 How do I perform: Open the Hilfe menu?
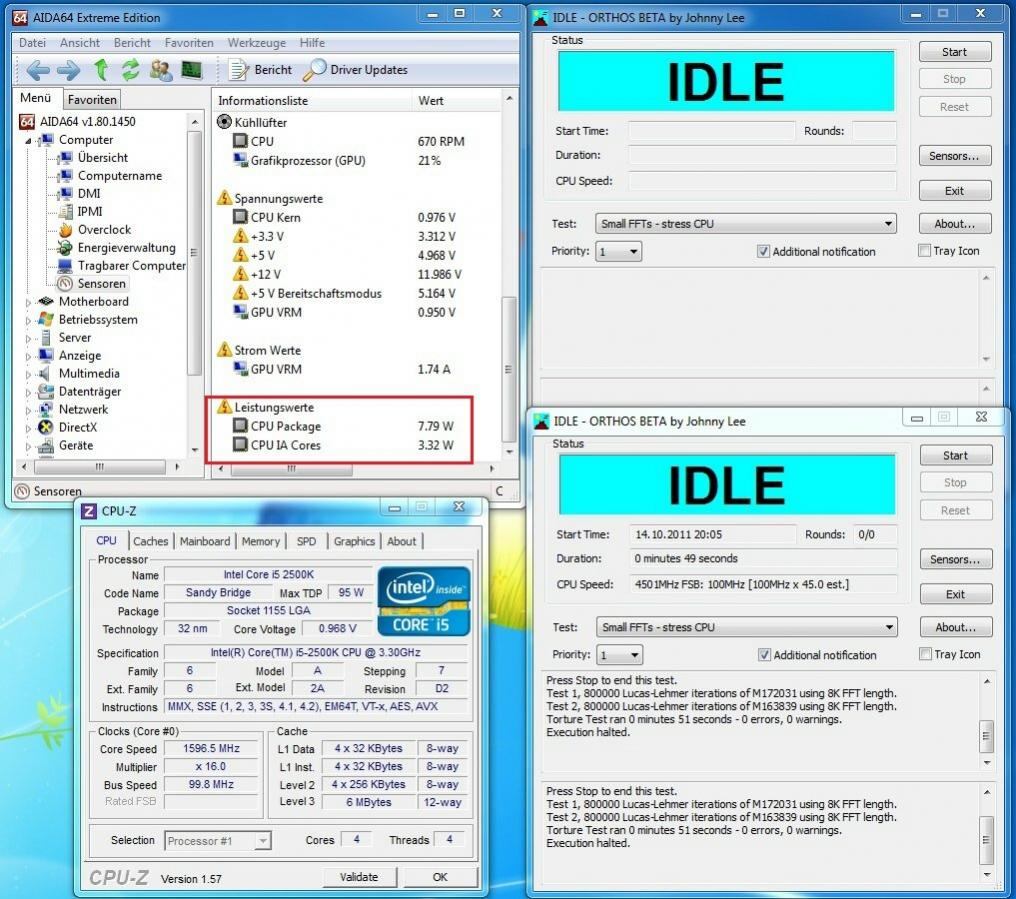(312, 43)
